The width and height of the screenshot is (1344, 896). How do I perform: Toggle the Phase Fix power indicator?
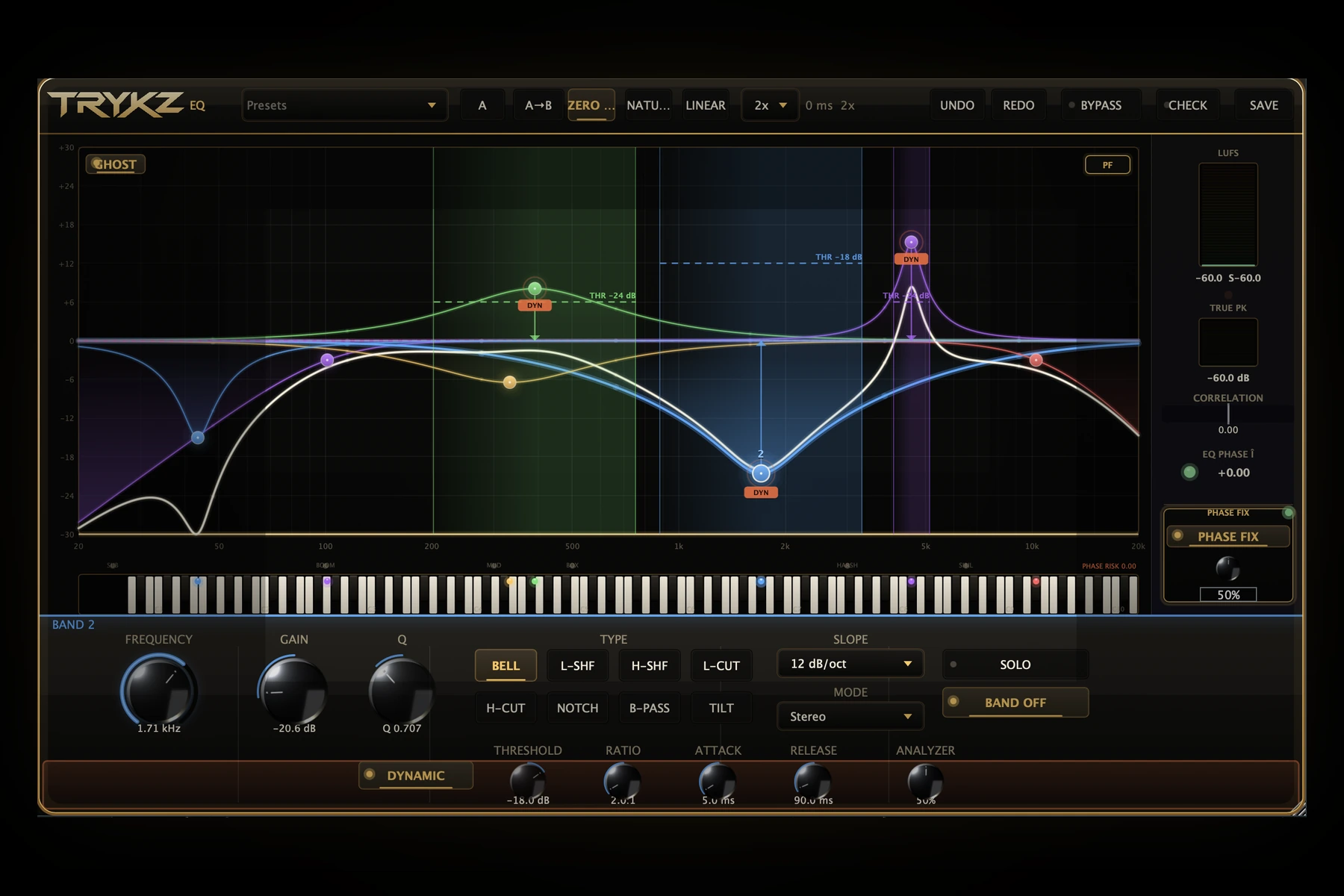(x=1288, y=512)
